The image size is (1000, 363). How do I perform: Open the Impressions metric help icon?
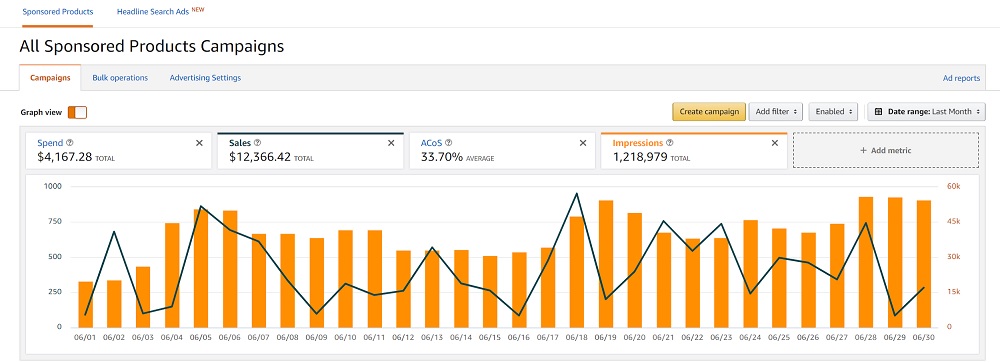[x=670, y=143]
